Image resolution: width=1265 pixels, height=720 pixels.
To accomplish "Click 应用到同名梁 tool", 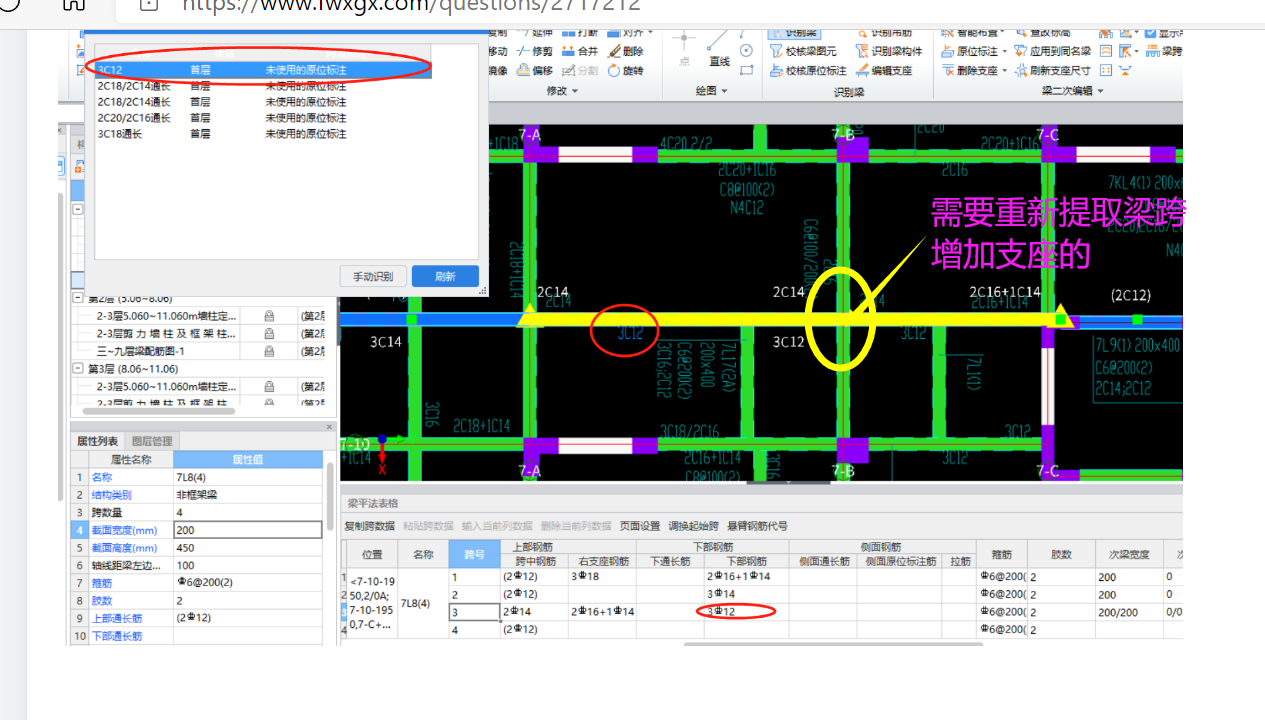I will pos(1052,51).
